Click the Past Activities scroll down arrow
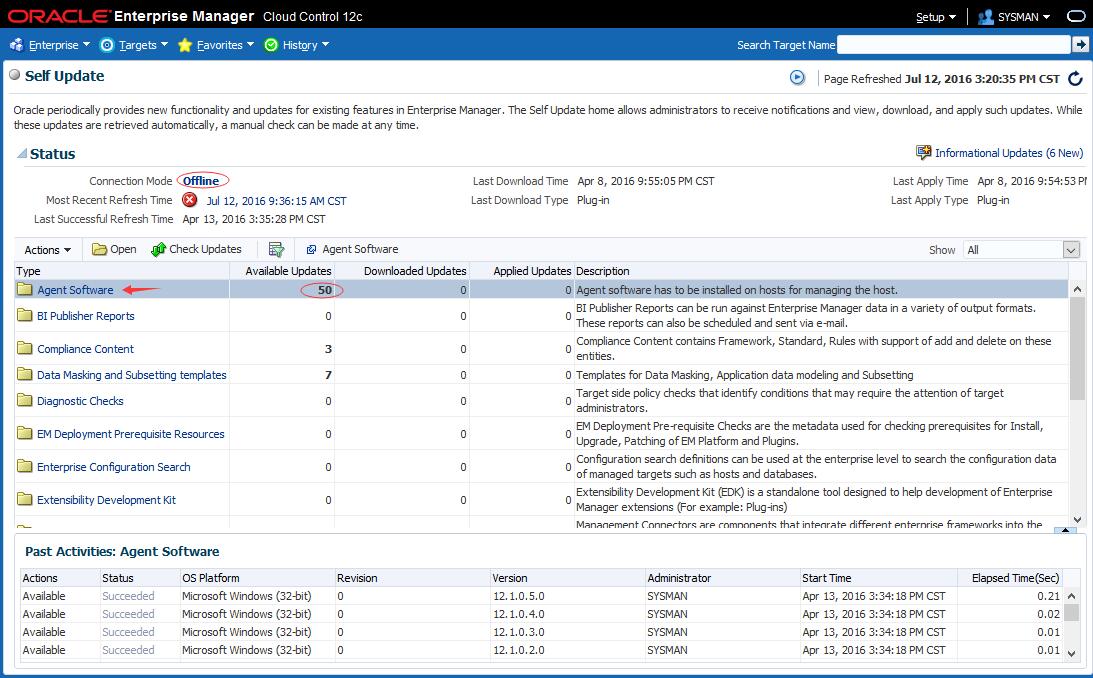The image size is (1093, 678). click(x=1071, y=653)
